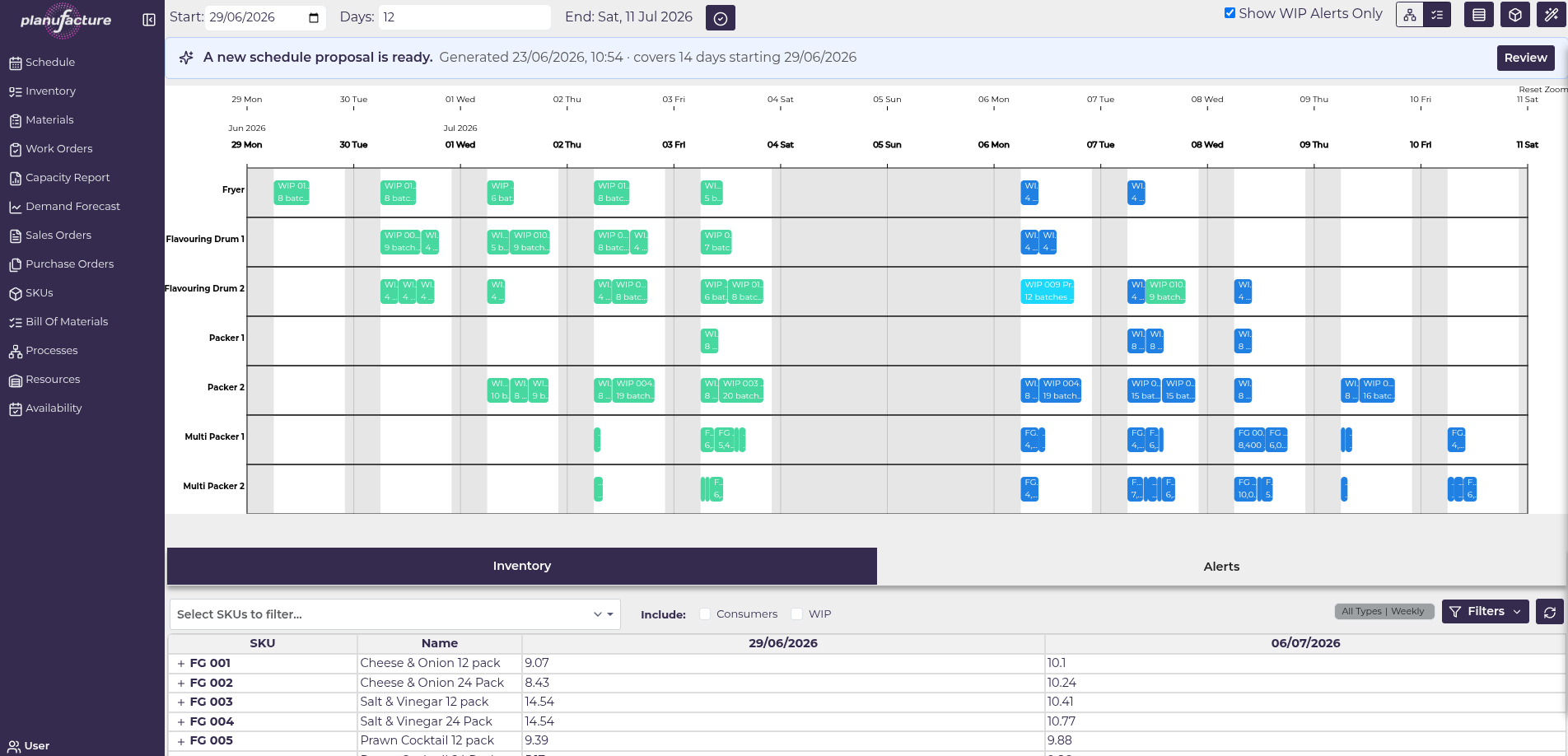Open Resources icon in sidebar
The width and height of the screenshot is (1568, 756).
tap(16, 380)
